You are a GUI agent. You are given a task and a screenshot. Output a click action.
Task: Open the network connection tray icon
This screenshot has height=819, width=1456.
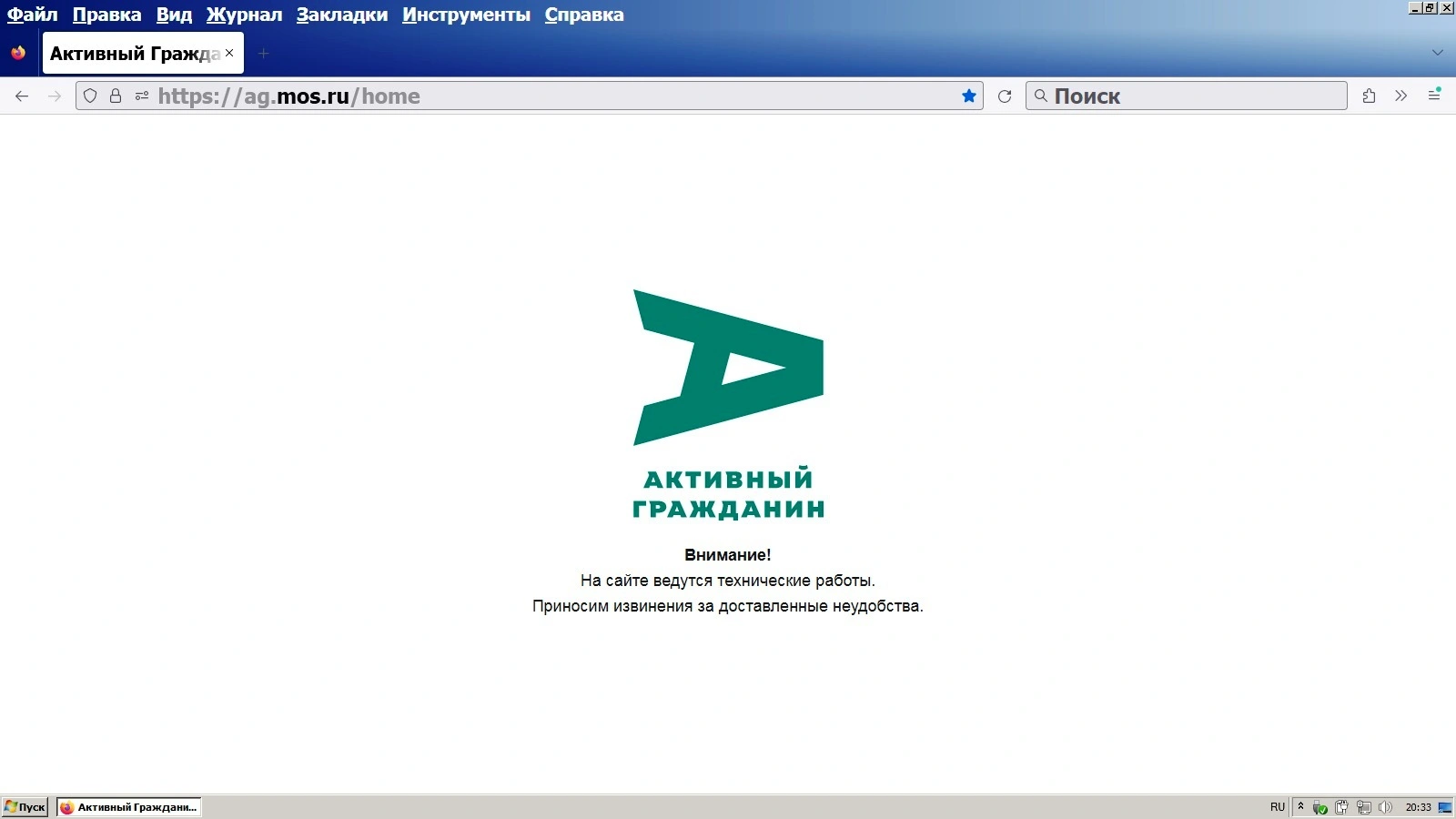click(x=1363, y=807)
